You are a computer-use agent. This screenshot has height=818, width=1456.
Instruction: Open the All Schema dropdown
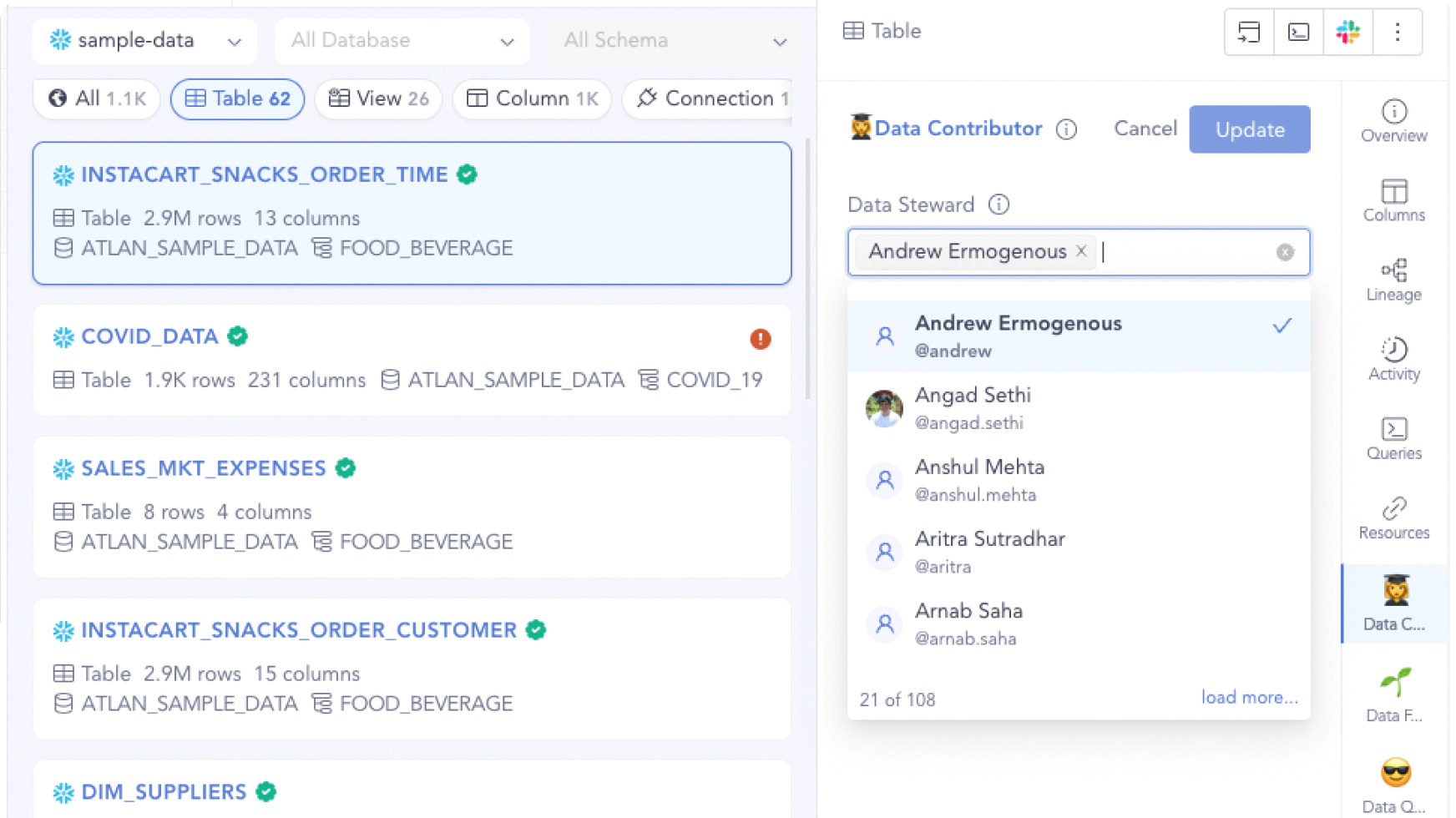pyautogui.click(x=674, y=41)
